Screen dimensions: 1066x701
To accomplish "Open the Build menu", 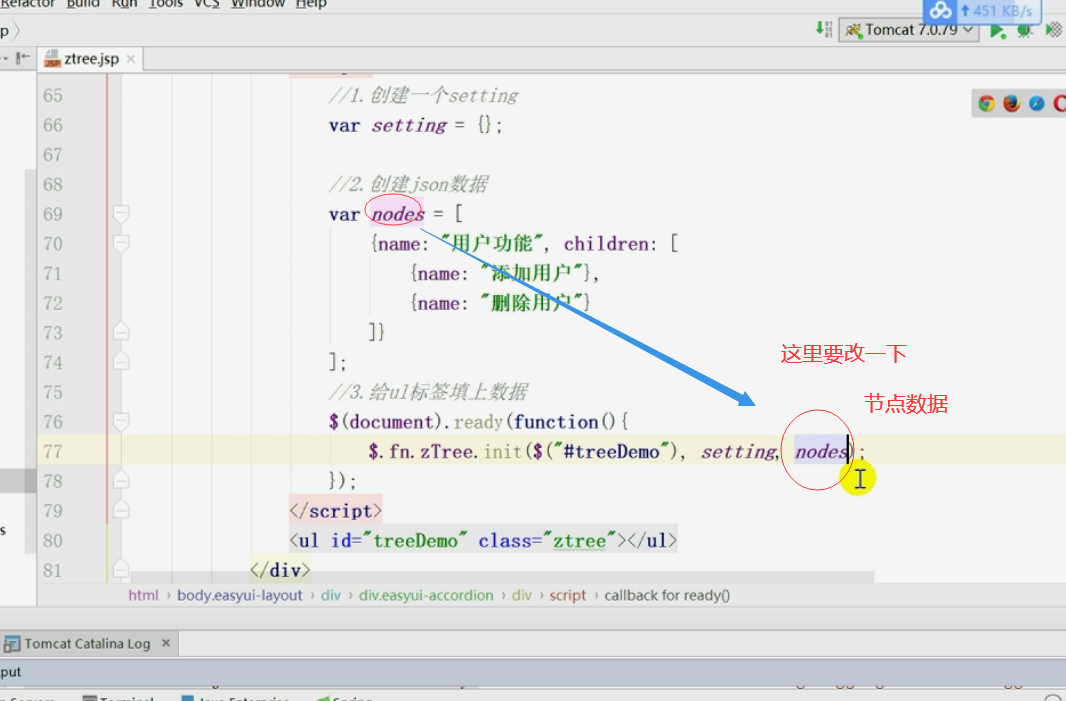I will click(x=83, y=3).
